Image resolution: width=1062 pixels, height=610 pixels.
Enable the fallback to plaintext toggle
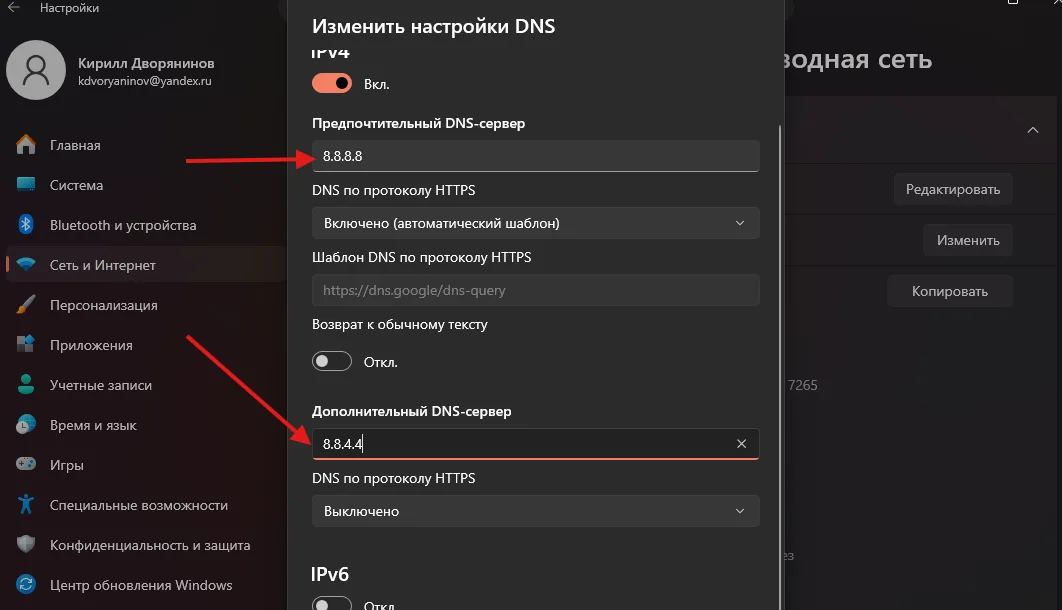pyautogui.click(x=332, y=361)
